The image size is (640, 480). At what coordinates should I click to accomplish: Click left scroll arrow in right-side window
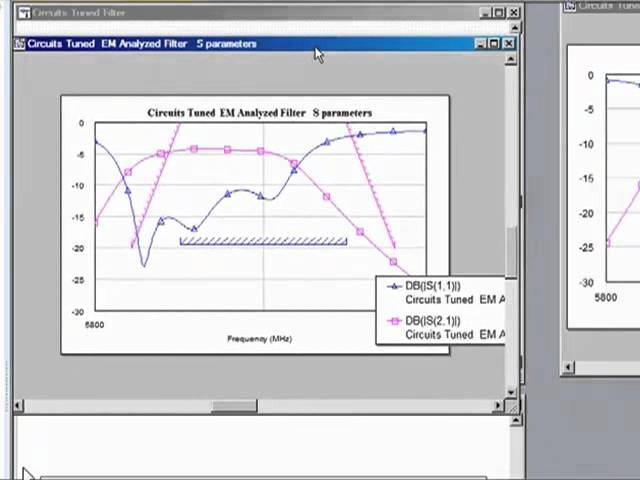pyautogui.click(x=568, y=367)
